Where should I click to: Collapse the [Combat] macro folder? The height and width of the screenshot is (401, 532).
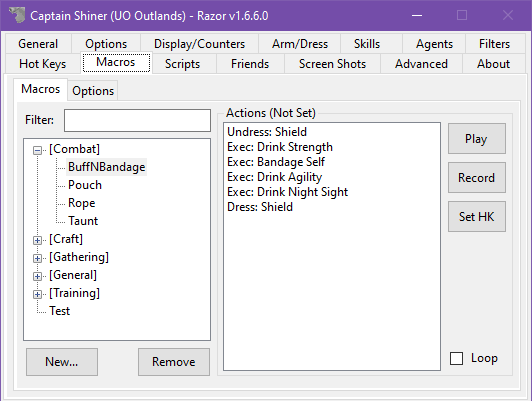[37, 150]
